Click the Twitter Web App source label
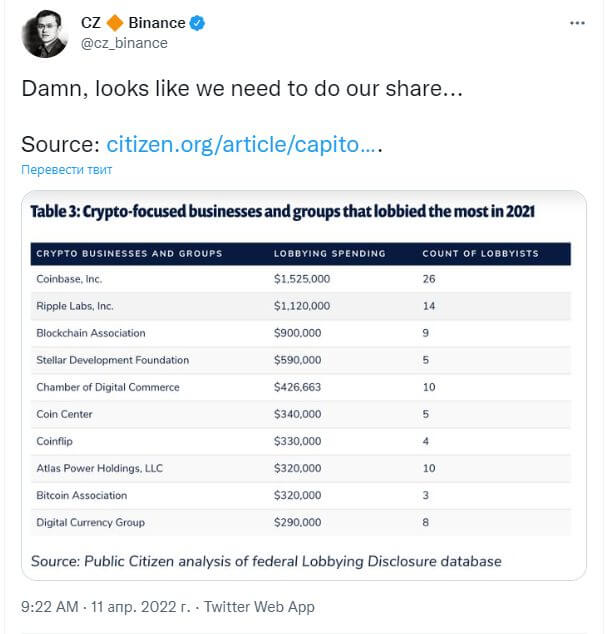 (259, 607)
